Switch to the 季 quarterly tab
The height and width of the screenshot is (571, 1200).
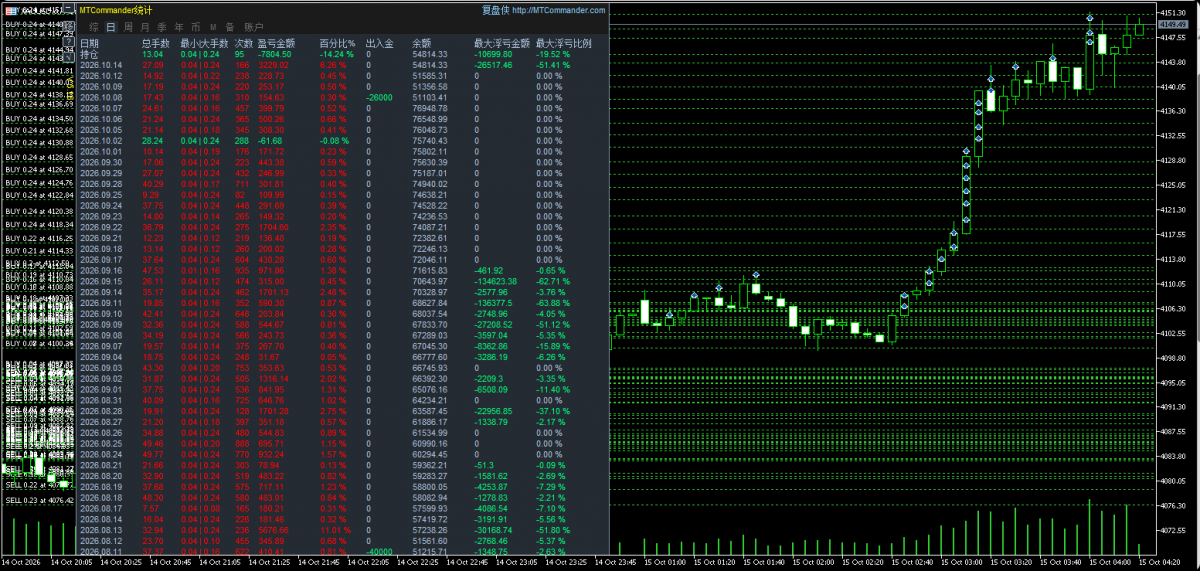coord(162,27)
